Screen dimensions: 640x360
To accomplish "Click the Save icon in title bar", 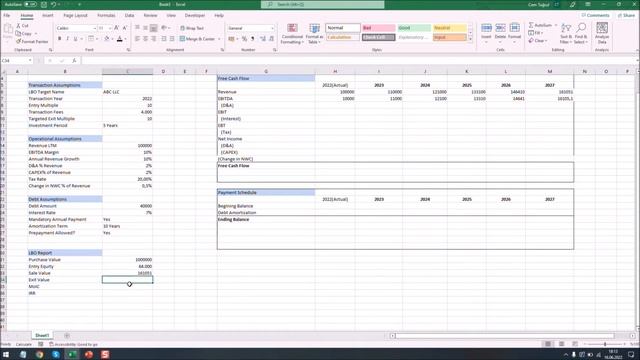I will click(x=44, y=4).
